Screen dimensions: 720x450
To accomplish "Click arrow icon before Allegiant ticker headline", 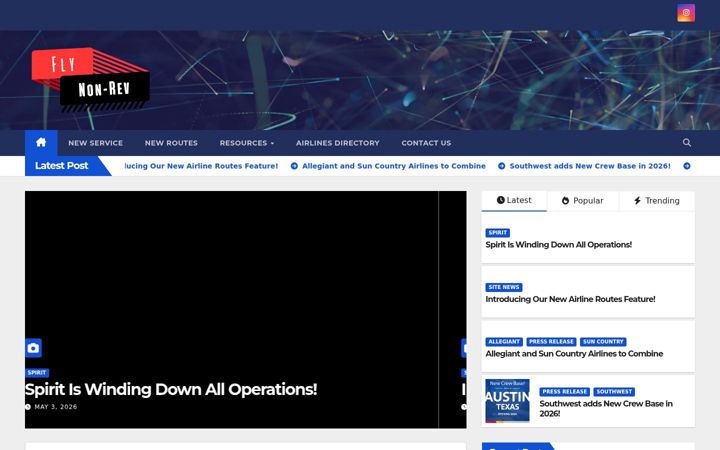I will (294, 166).
